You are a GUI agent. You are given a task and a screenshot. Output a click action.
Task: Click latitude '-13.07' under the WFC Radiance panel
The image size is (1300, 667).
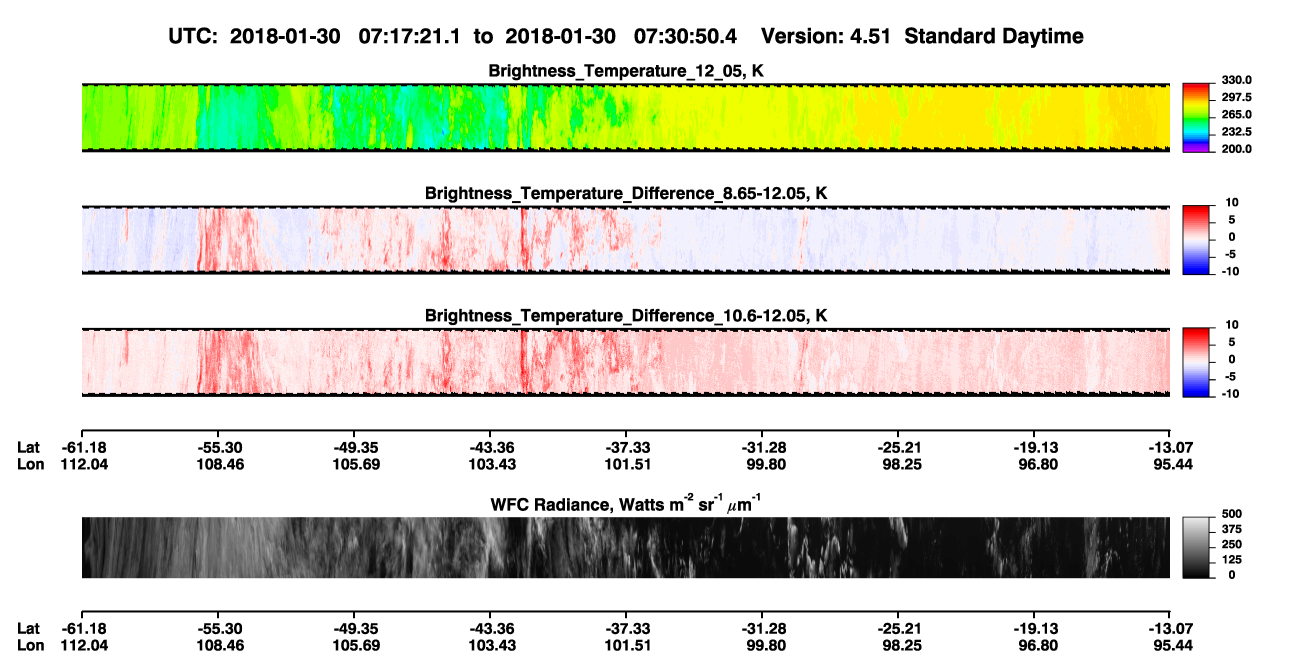tap(1170, 629)
